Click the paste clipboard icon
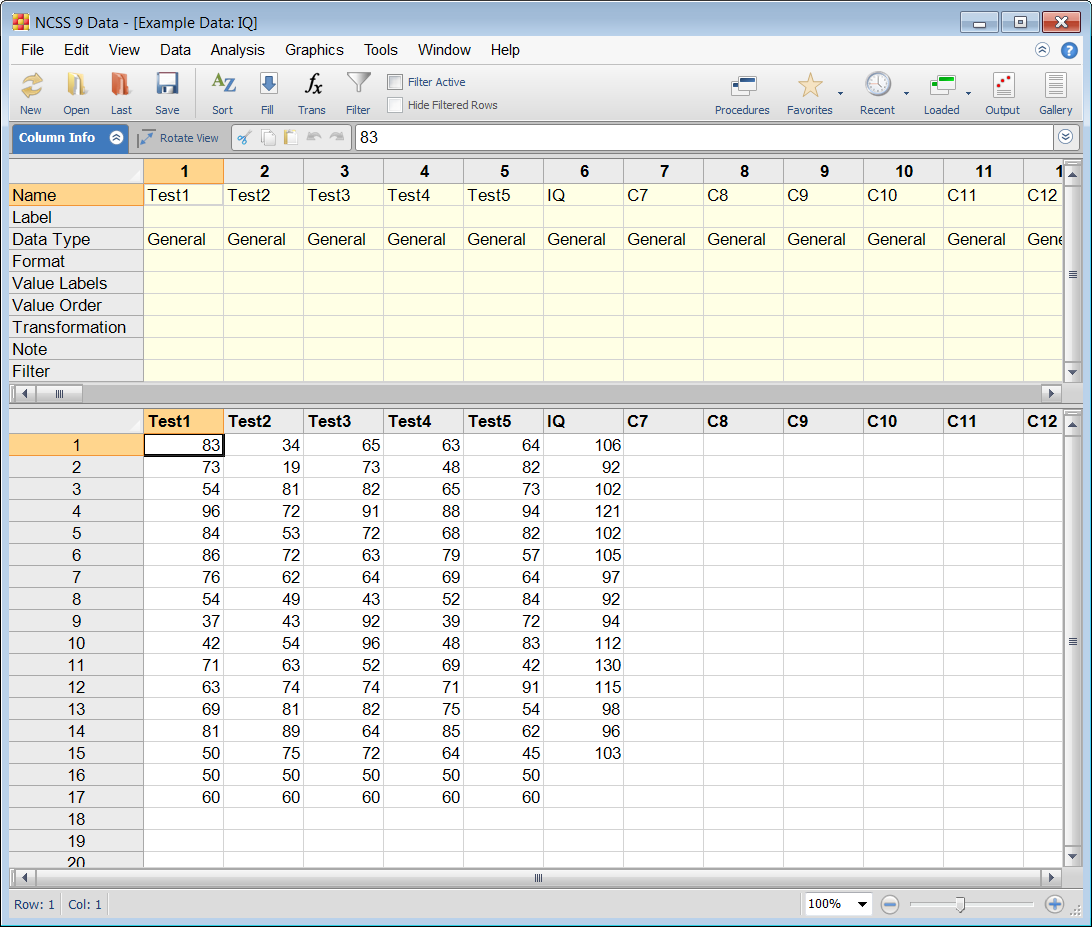Screen dimensions: 1092x927 pos(290,138)
